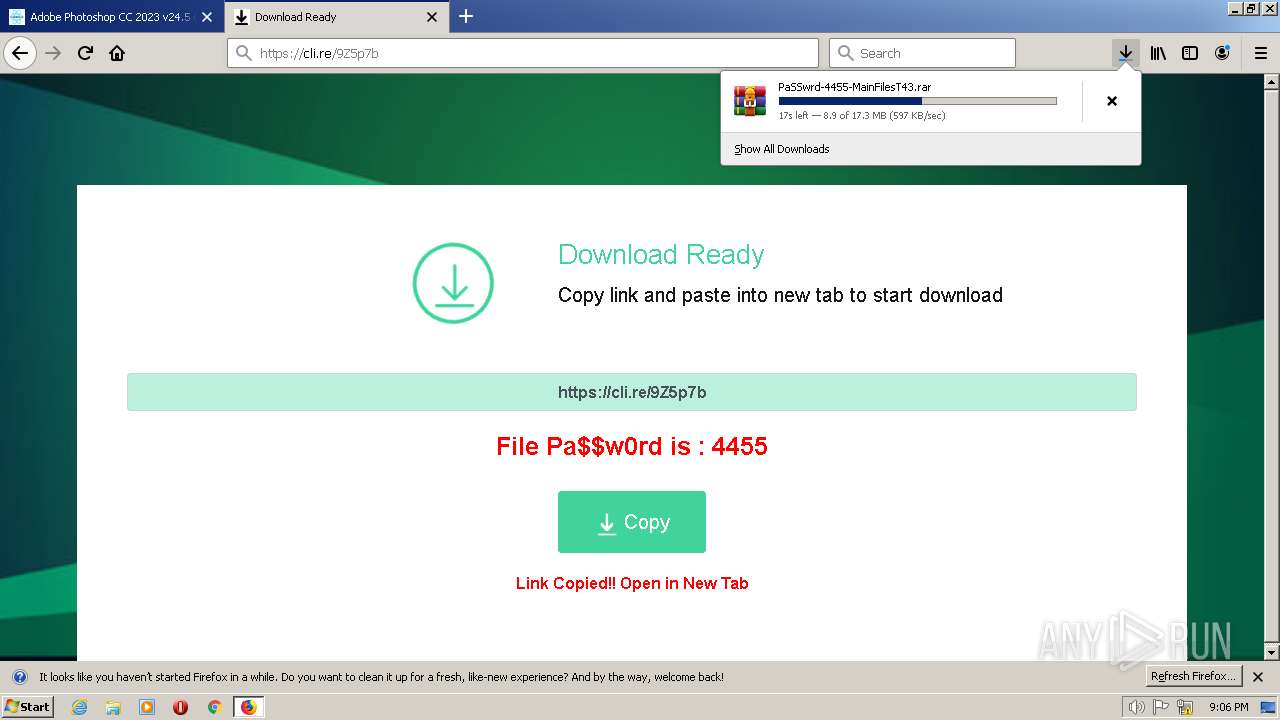Open the Firefox home page icon
The height and width of the screenshot is (720, 1280).
(117, 53)
